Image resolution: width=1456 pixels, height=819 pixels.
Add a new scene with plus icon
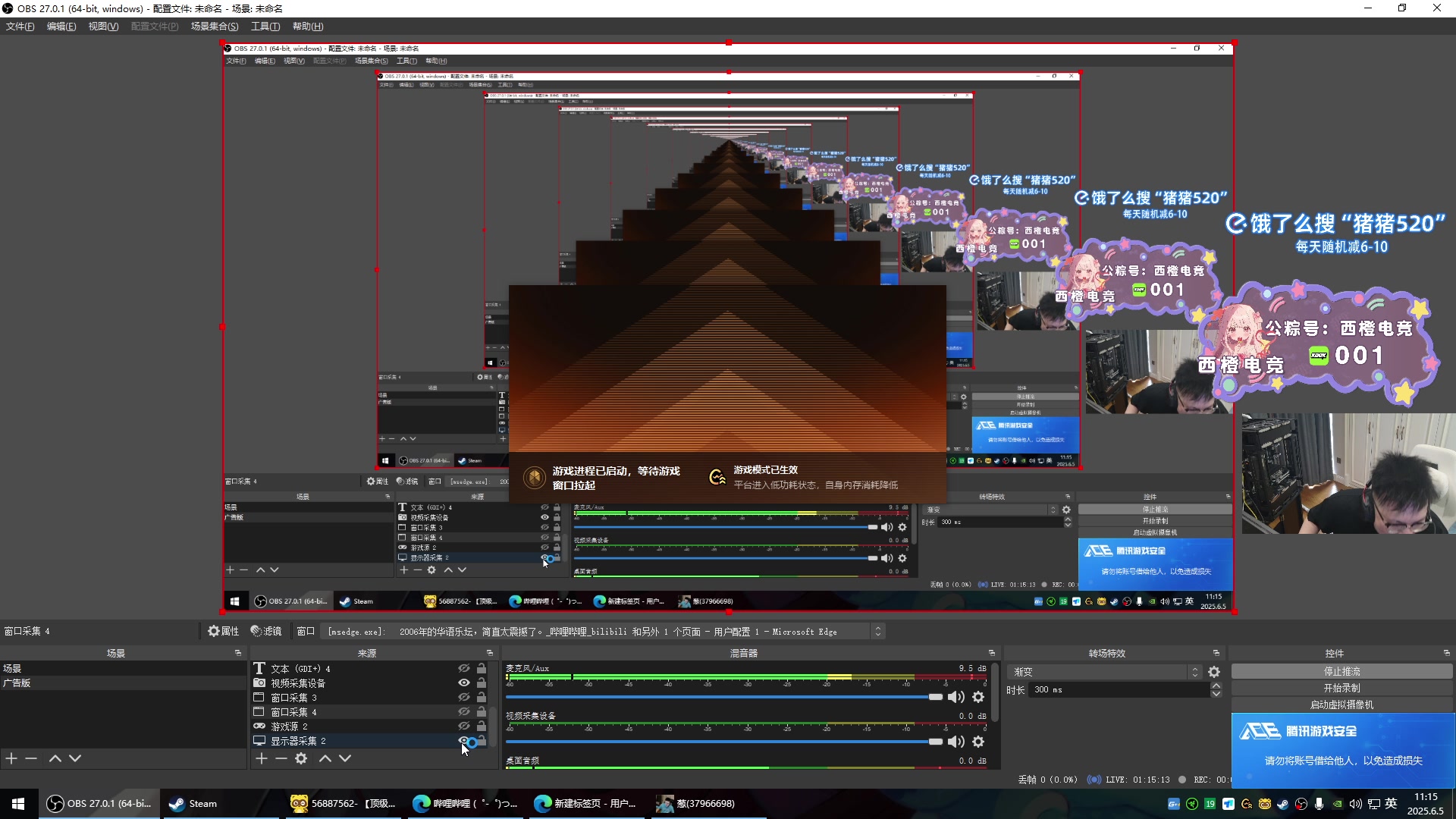[11, 758]
